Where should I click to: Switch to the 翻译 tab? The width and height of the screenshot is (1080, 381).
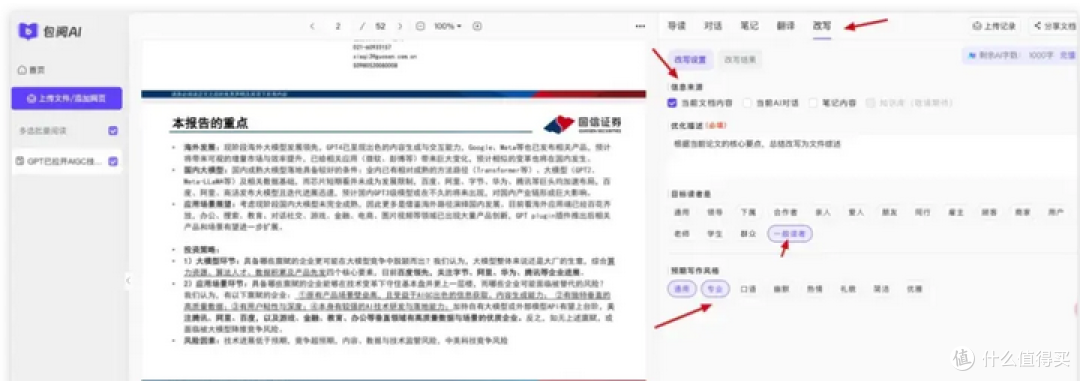point(786,26)
